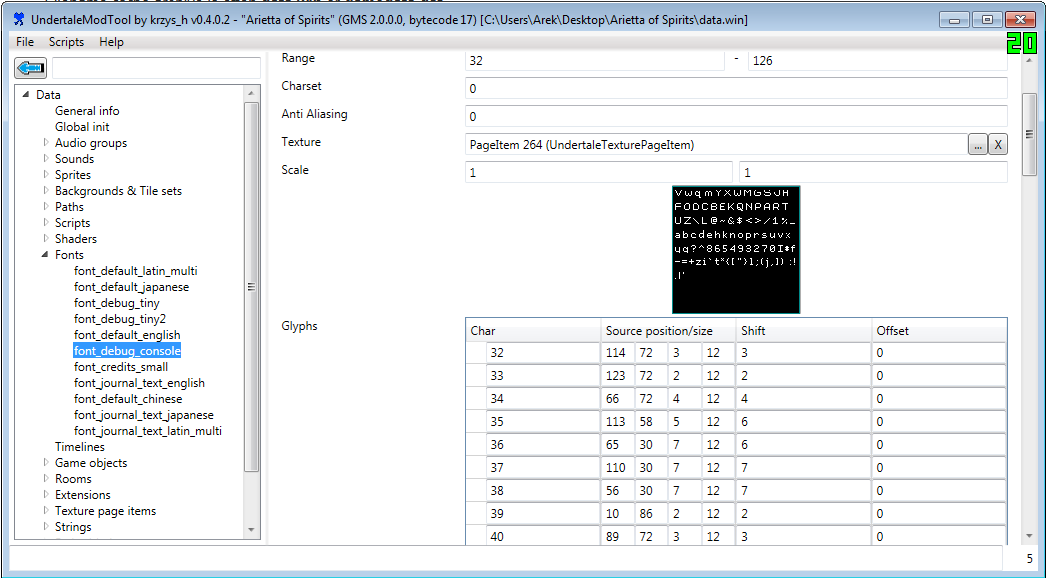Select the Timelines tree item
Screen dimensions: 1048x578
pos(80,447)
